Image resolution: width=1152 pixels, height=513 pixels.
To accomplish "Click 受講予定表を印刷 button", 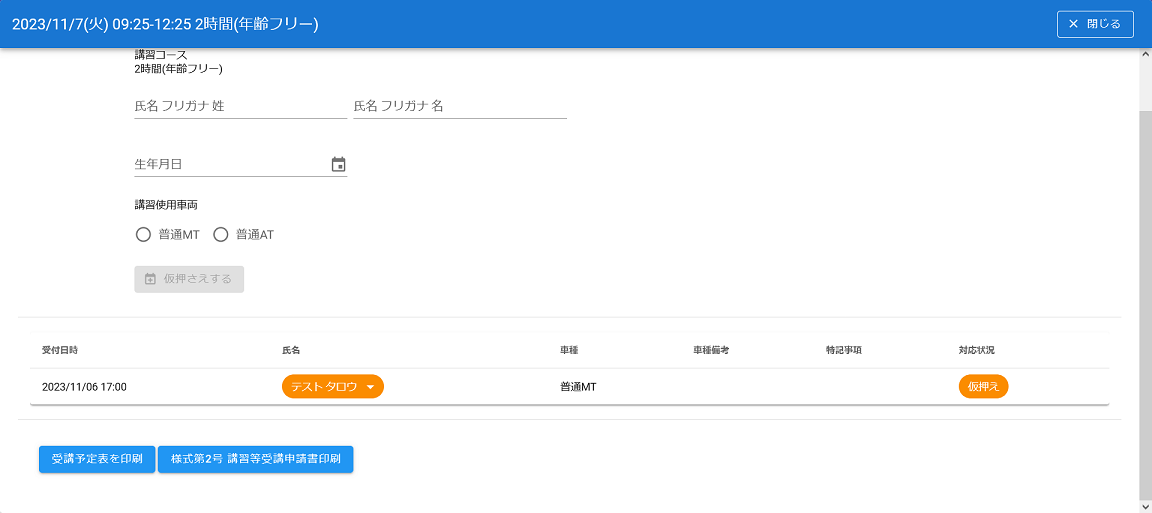I will [x=97, y=460].
